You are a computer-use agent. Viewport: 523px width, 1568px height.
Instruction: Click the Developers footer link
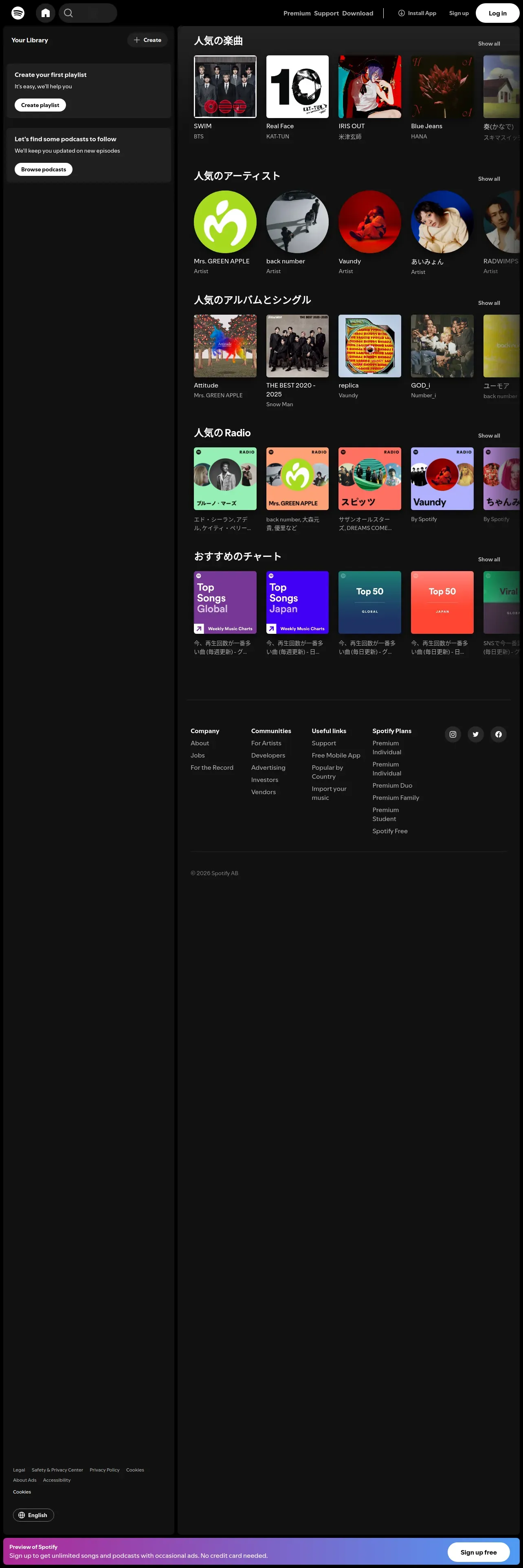coord(268,756)
